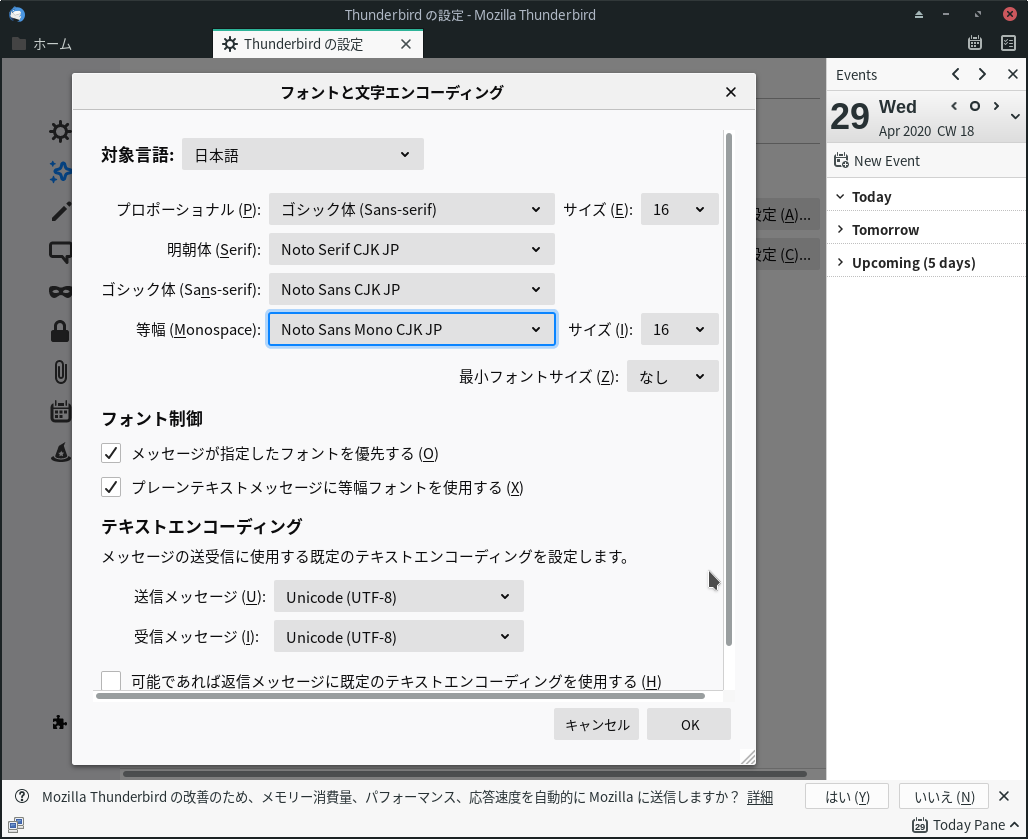Open the proportional サイズ (E) dropdown

pyautogui.click(x=679, y=209)
